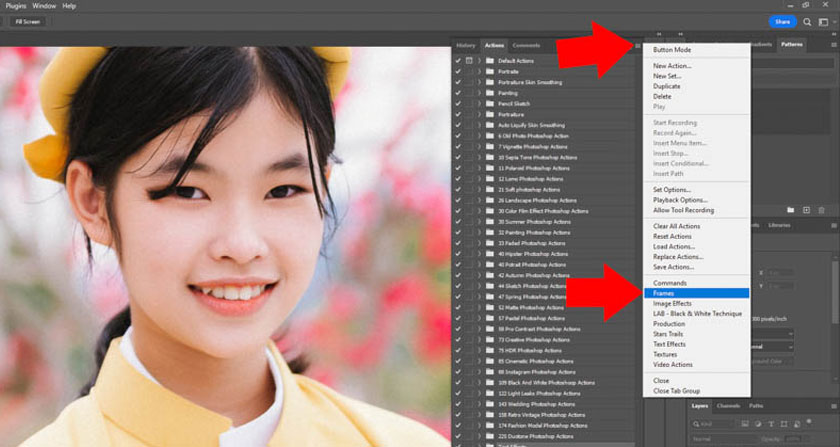Open the Actions panel flyout menu icon
This screenshot has height=447, width=840.
[638, 46]
